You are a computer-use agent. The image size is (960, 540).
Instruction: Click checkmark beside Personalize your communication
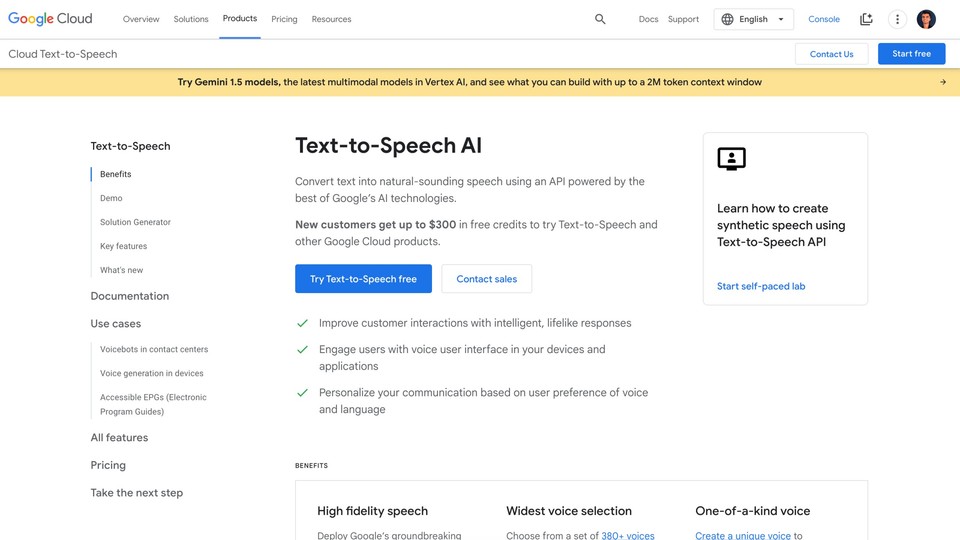pyautogui.click(x=302, y=392)
